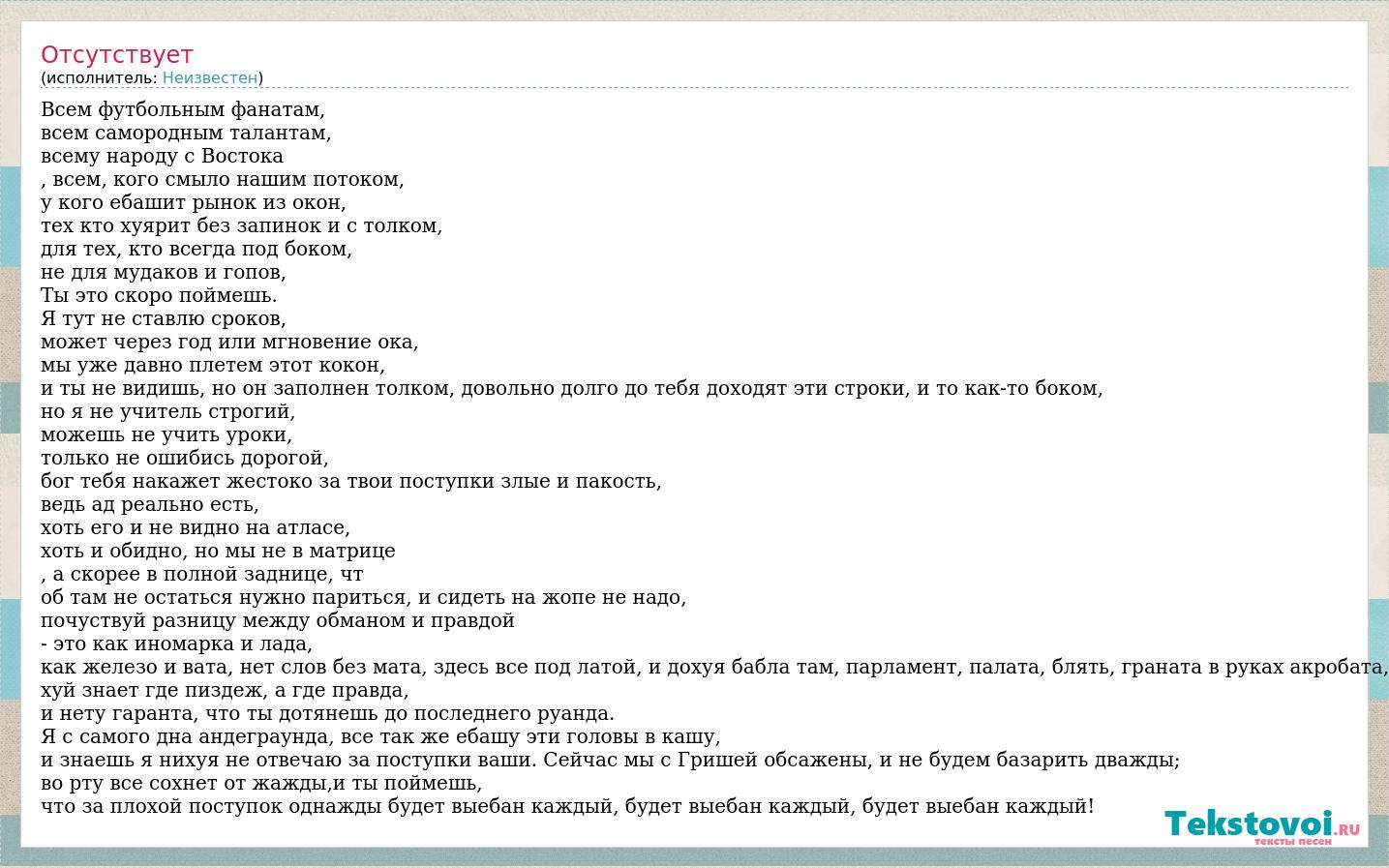Viewport: 1389px width, 868px height.
Task: Click the line '- это как иномарка и лада,'
Action: point(177,644)
